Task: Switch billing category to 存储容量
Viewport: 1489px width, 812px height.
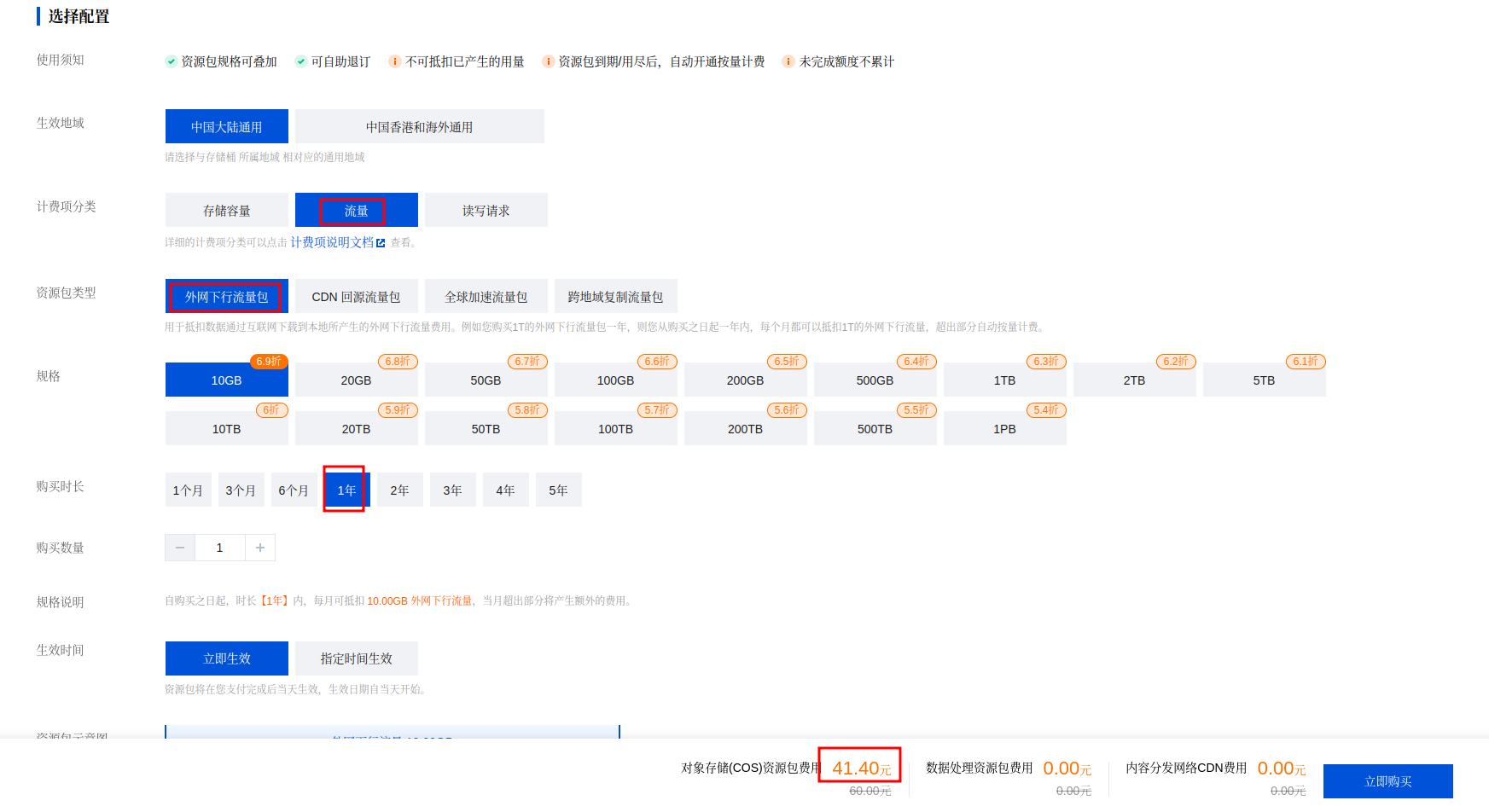Action: 226,211
